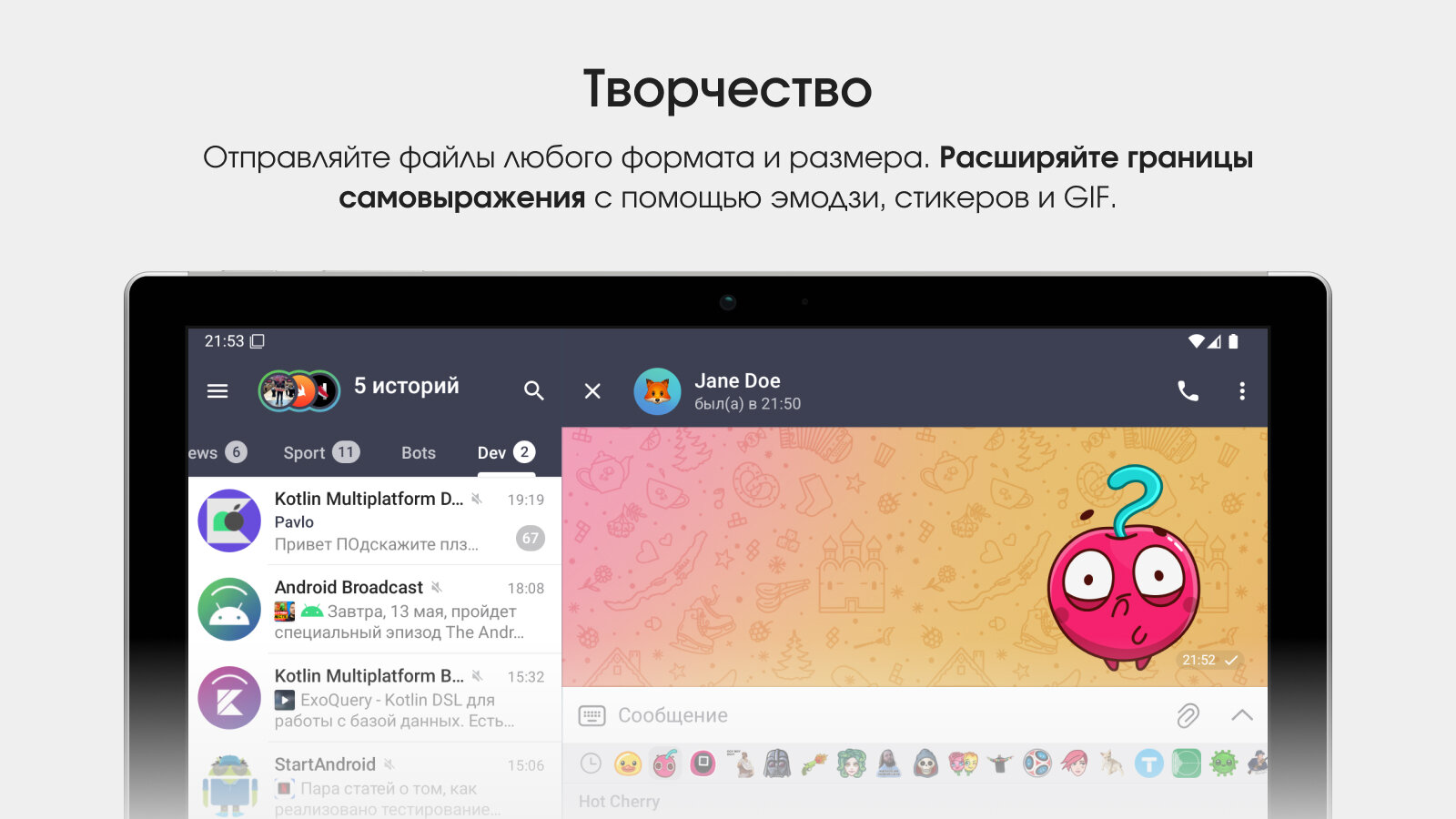Open Jane Doe's fox avatar profile
This screenshot has width=1456, height=819.
click(657, 391)
